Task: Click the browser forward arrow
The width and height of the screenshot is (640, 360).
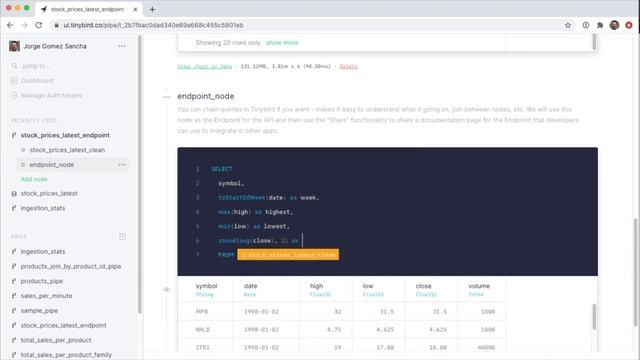Action: pyautogui.click(x=24, y=25)
